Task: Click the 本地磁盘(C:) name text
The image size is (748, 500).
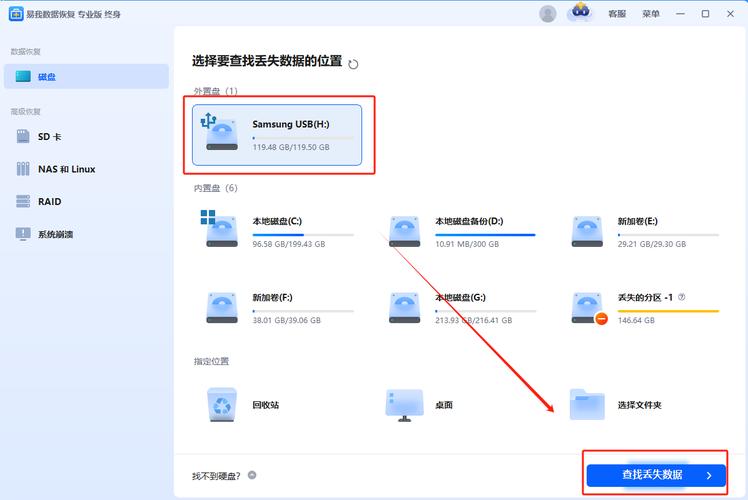Action: (277, 221)
